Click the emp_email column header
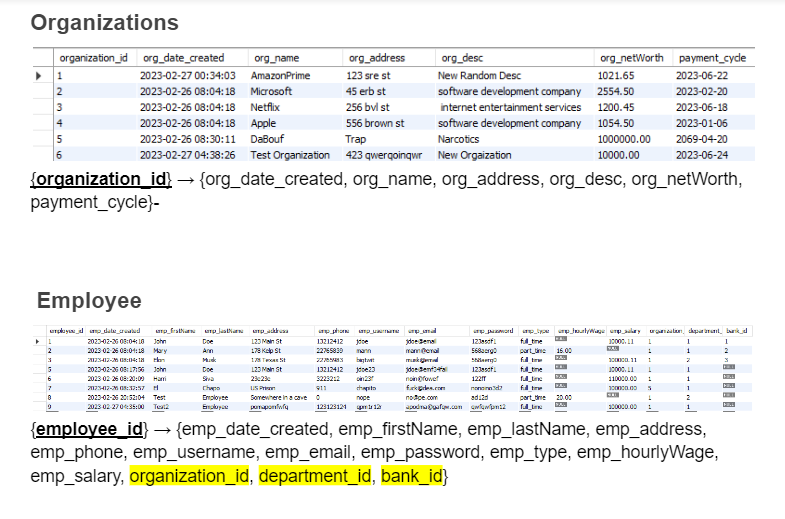 (x=422, y=331)
